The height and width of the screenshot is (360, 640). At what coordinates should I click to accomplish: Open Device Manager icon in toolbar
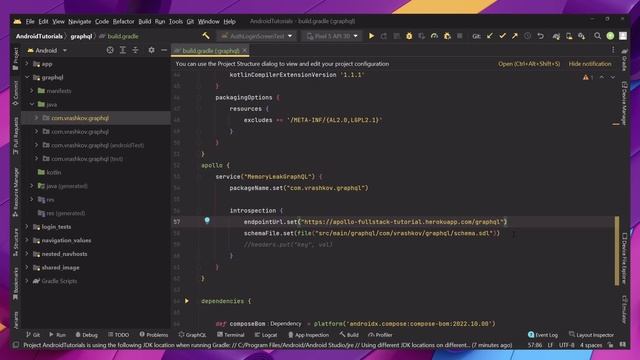coord(569,36)
